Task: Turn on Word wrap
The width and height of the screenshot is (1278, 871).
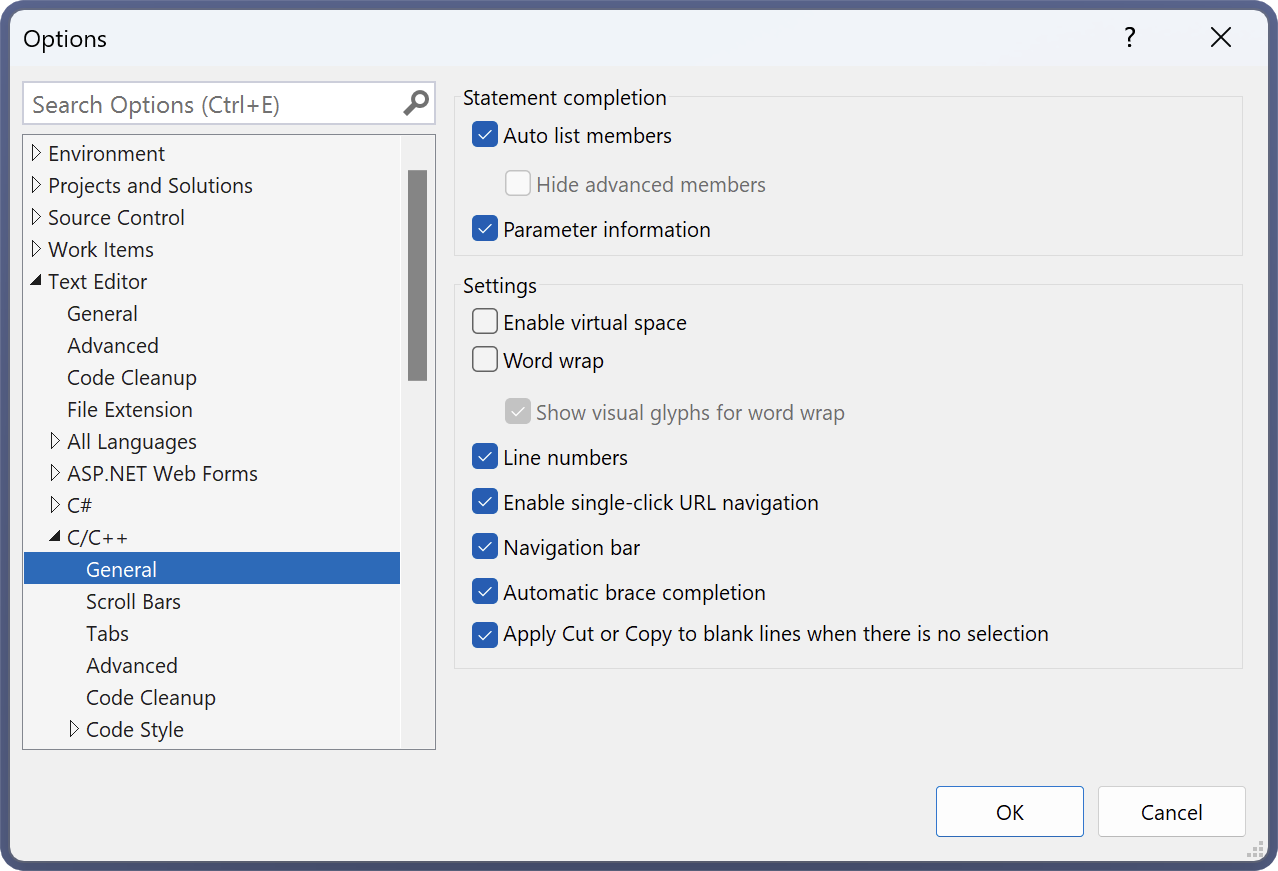Action: pyautogui.click(x=485, y=360)
